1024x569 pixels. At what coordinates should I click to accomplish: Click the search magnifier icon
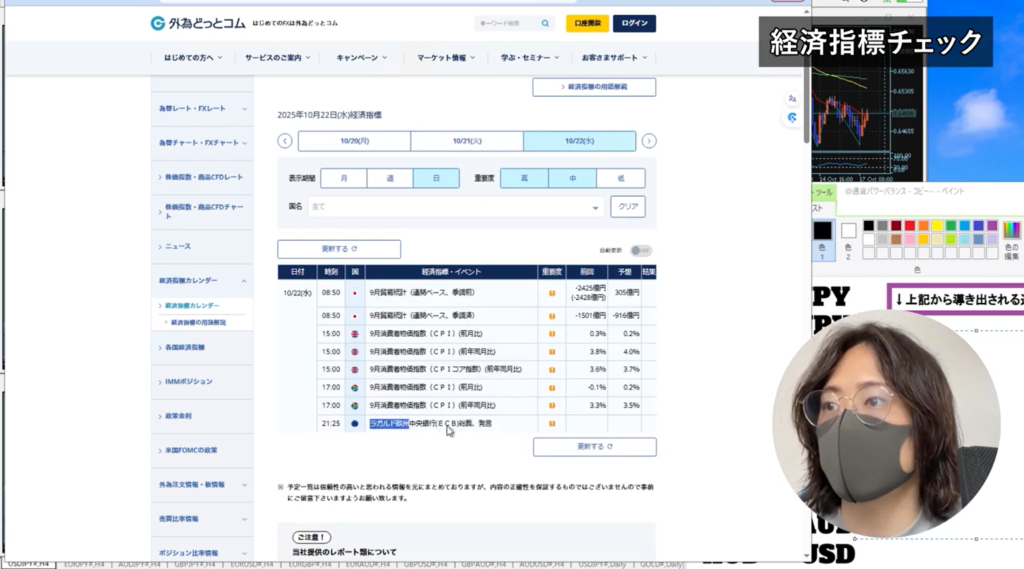click(545, 23)
